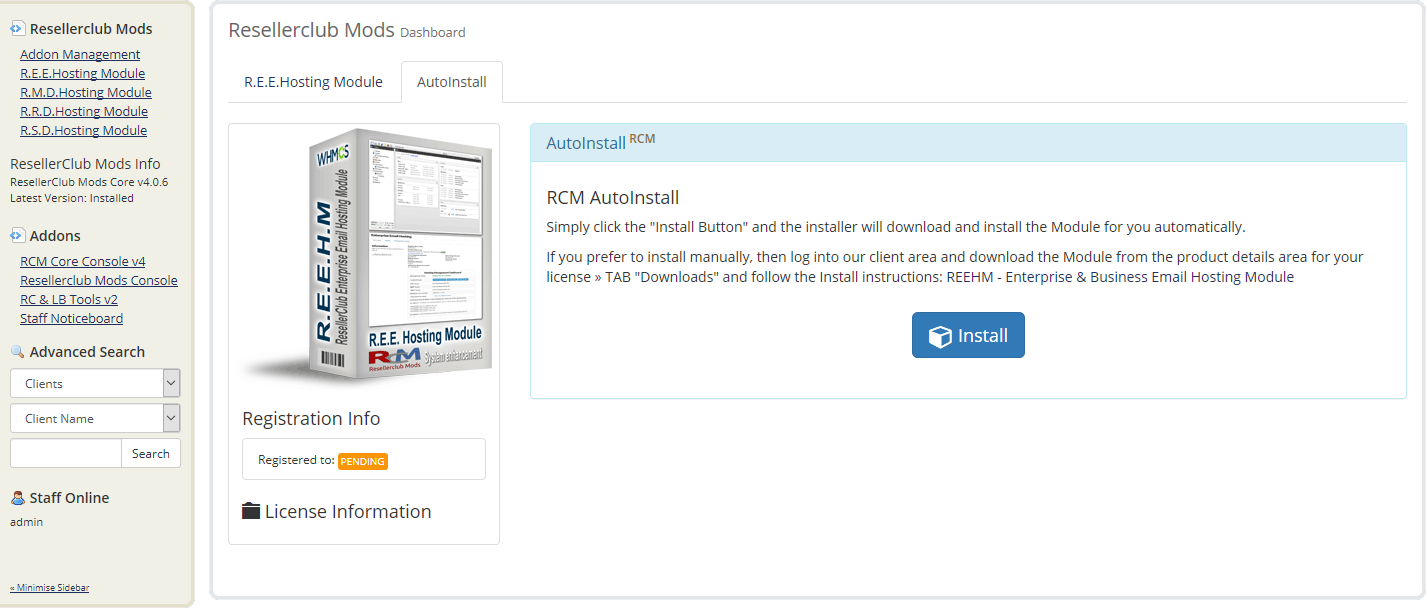Open Staff Noticeboard link
Viewport: 1426px width, 608px height.
pos(71,318)
